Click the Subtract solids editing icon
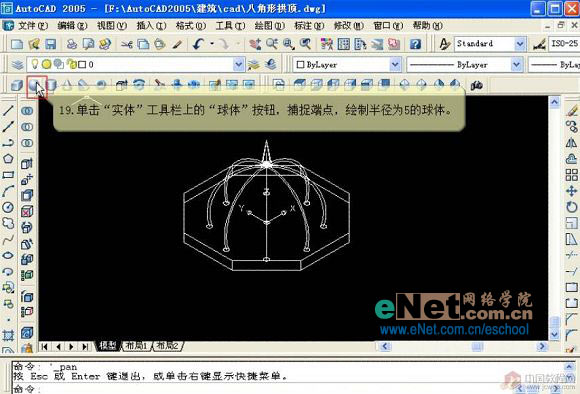Screen dimensions: 580x394 point(27,127)
